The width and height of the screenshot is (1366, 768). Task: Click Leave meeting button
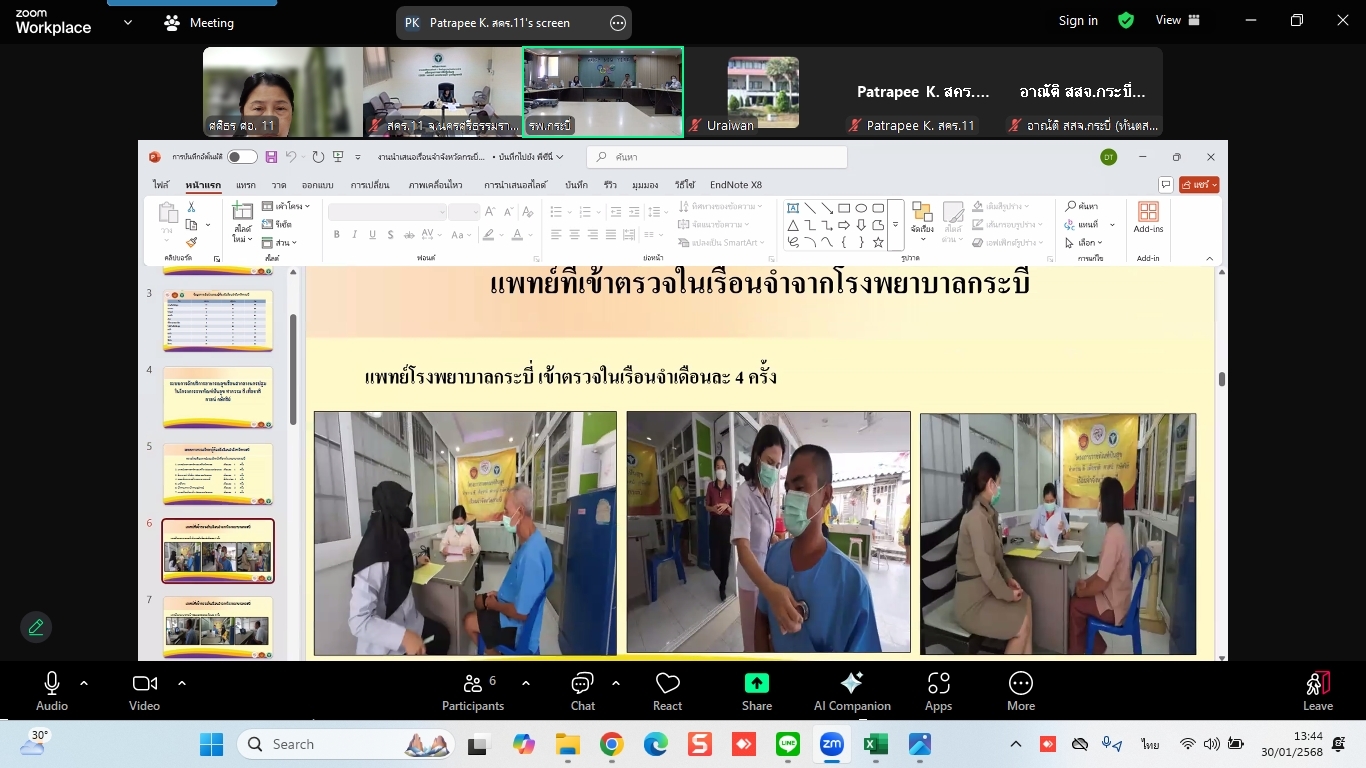pos(1318,692)
